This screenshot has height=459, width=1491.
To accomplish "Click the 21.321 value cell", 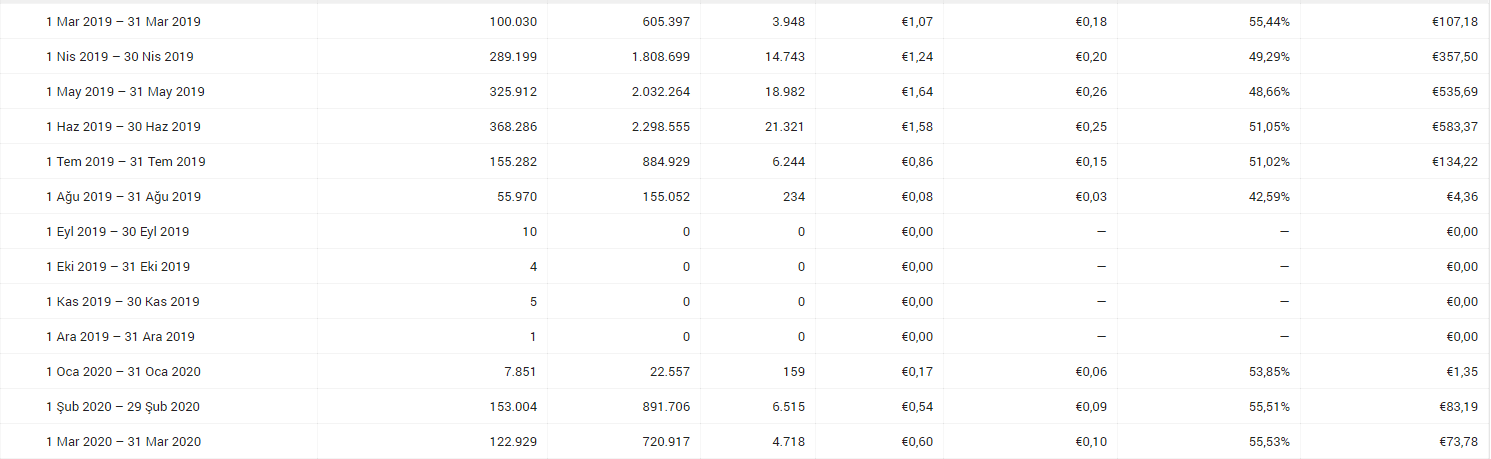I will [783, 127].
